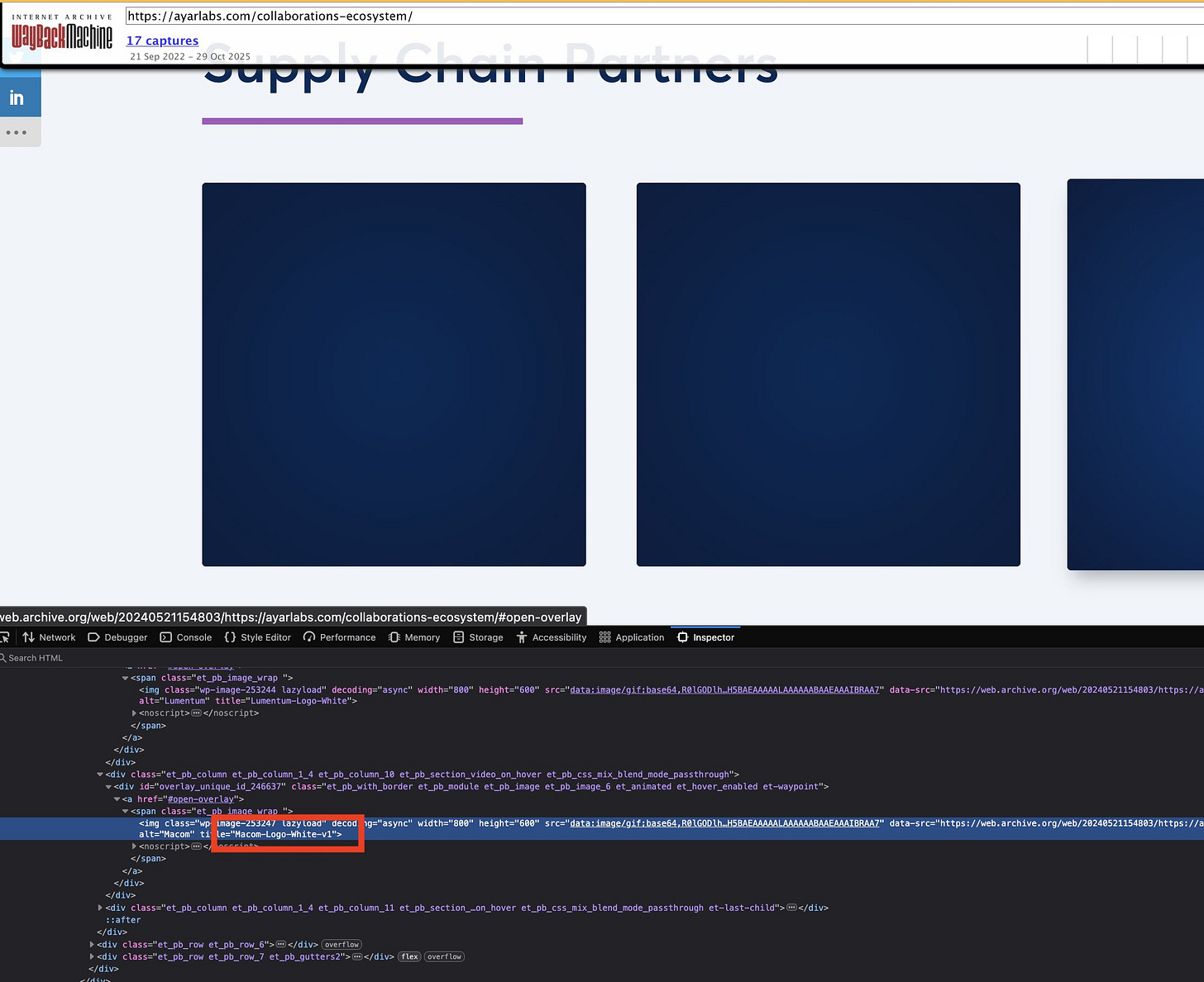Open the data:image src link in wp-image-253244 row
Image resolution: width=1204 pixels, height=982 pixels.
tap(724, 689)
